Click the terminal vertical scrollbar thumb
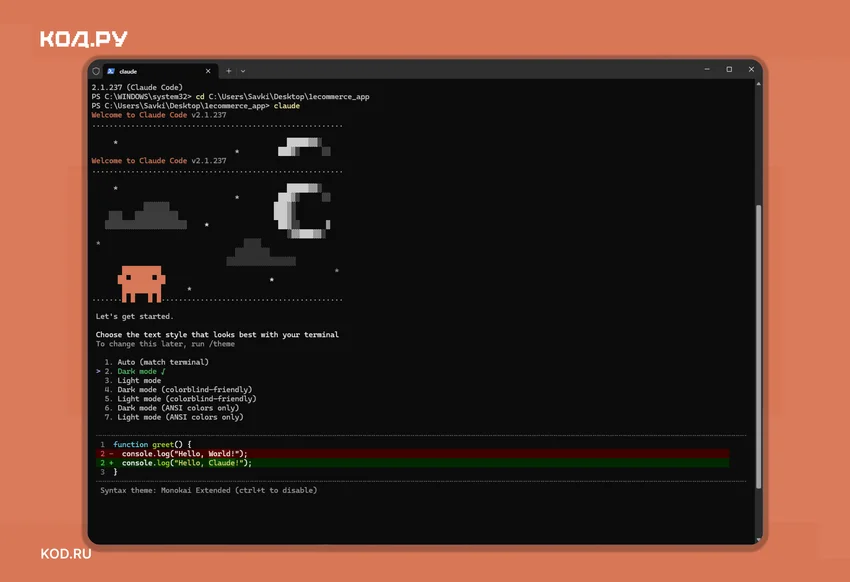850x582 pixels. click(759, 347)
